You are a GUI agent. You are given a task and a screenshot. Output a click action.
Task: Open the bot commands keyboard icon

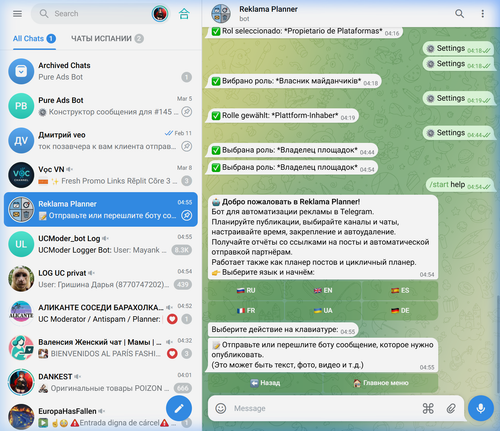(x=428, y=408)
